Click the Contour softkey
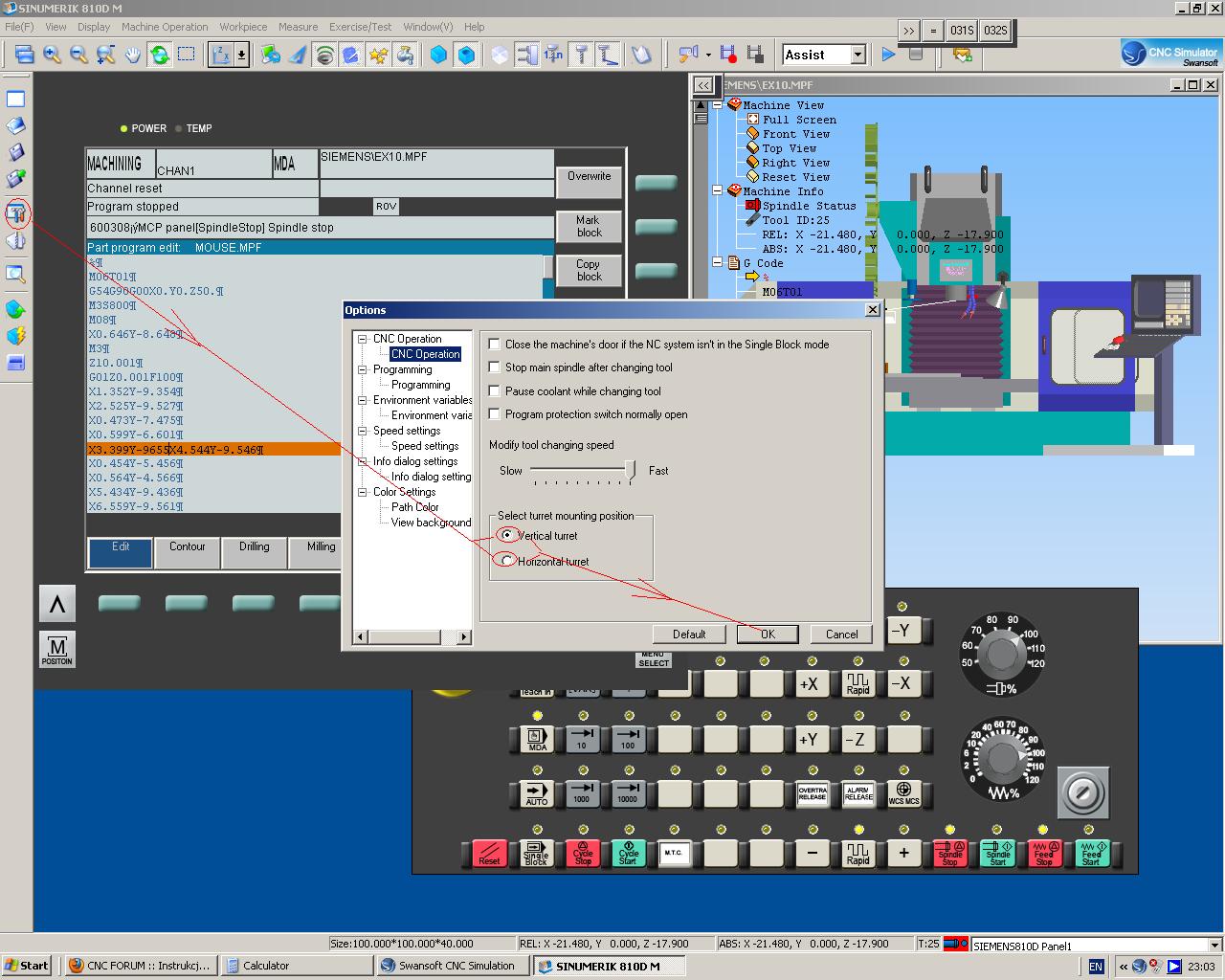This screenshot has height=980, width=1225. [187, 552]
